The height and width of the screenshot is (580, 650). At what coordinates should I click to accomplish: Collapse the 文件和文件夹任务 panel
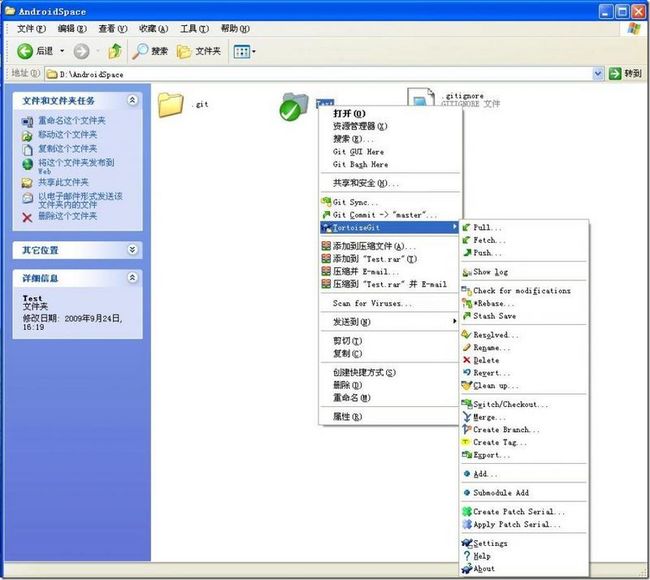tap(132, 100)
